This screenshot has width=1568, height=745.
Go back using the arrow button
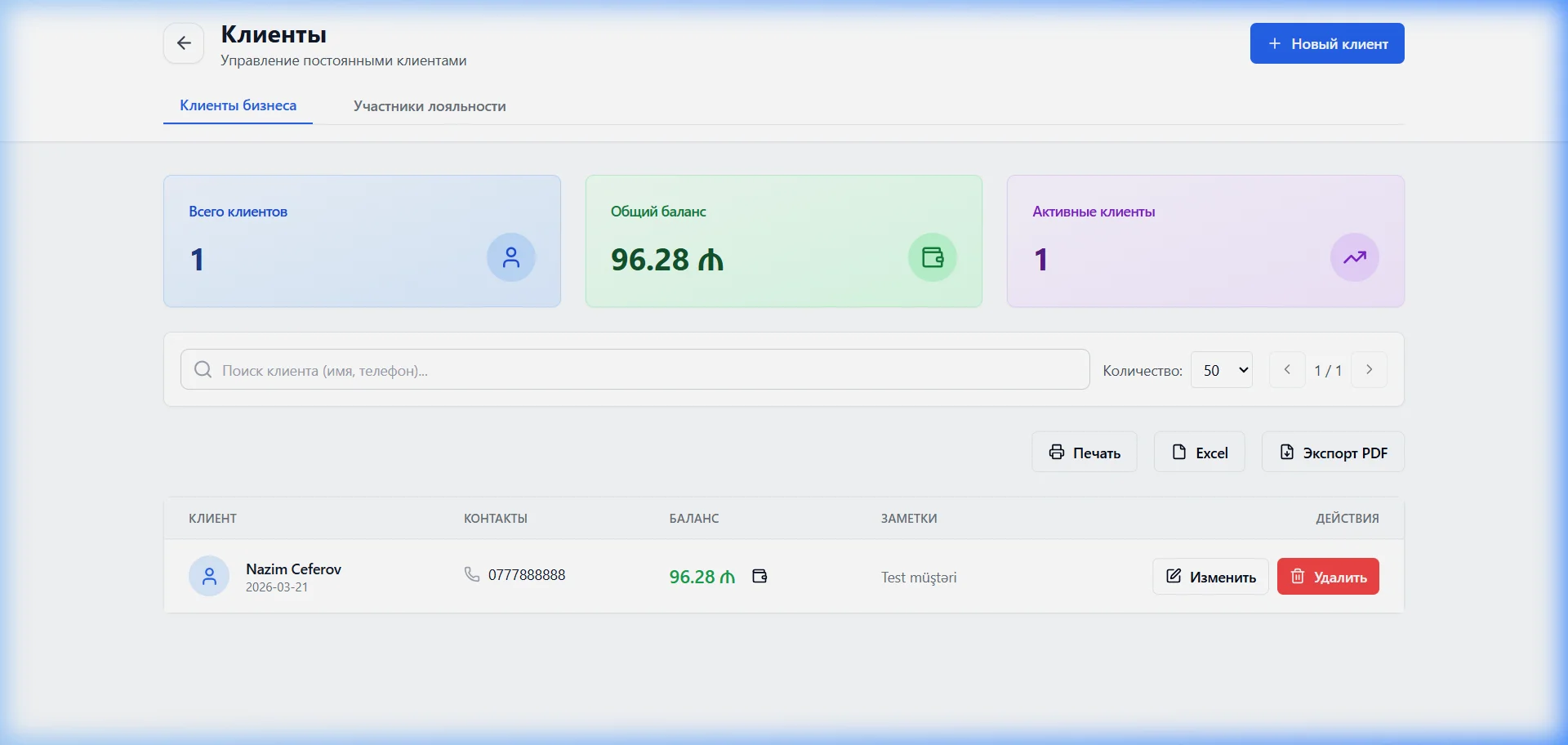[x=184, y=43]
